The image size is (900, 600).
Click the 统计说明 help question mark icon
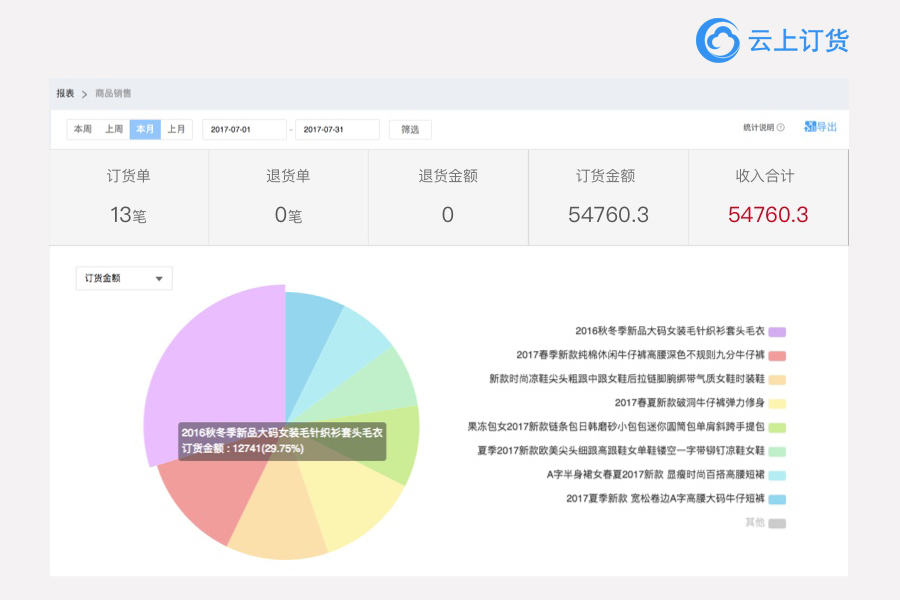[x=781, y=127]
